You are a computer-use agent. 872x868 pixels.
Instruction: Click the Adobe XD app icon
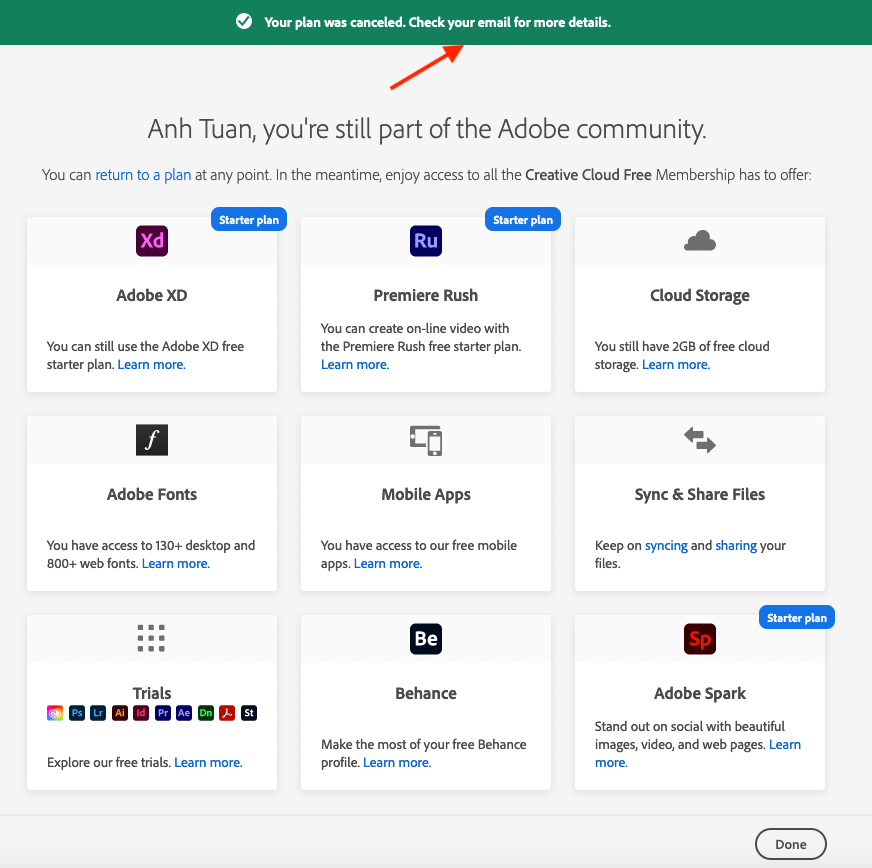(x=152, y=241)
